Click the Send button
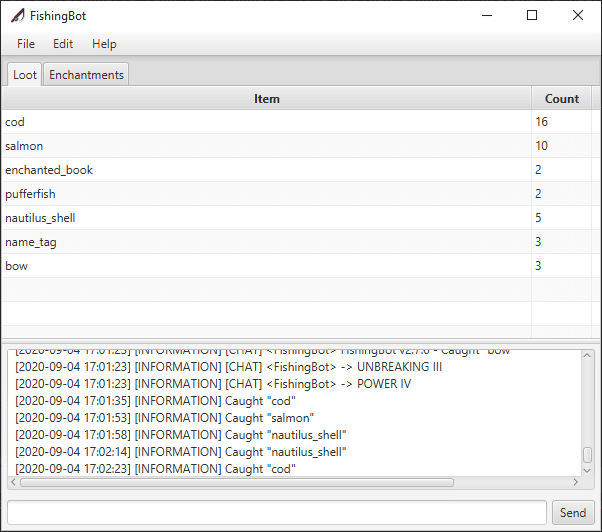Viewport: 602px width, 532px height. click(x=573, y=512)
